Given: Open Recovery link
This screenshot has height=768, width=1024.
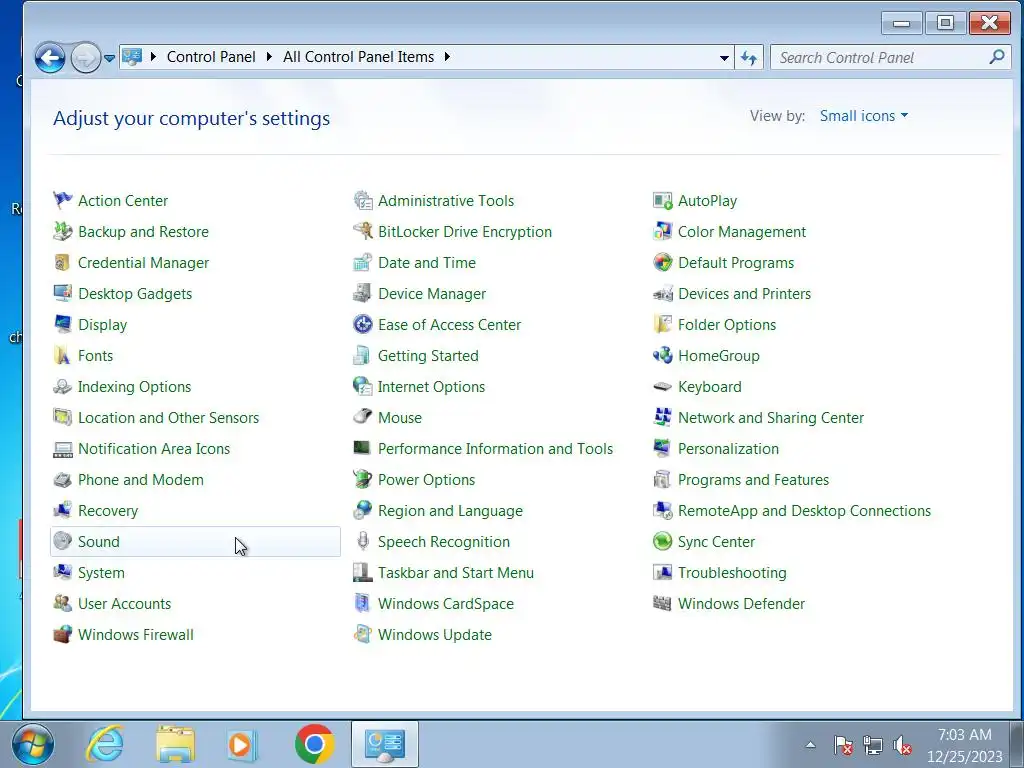Looking at the screenshot, I should pos(108,511).
